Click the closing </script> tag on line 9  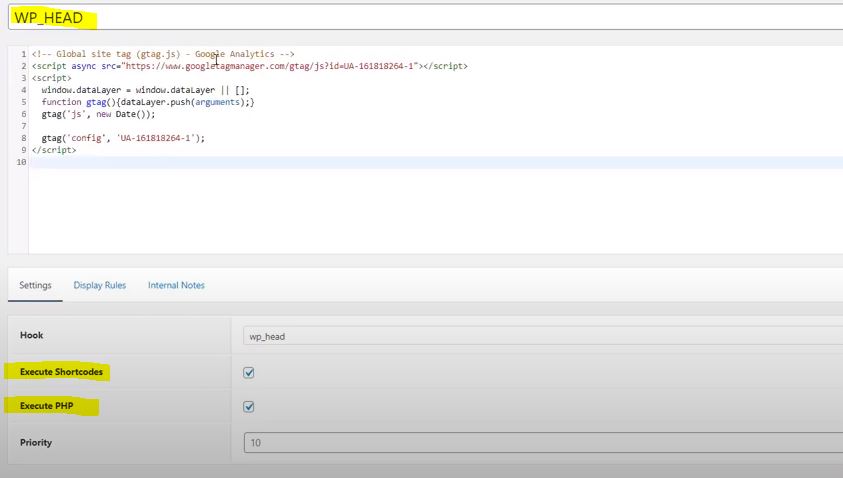[x=54, y=150]
